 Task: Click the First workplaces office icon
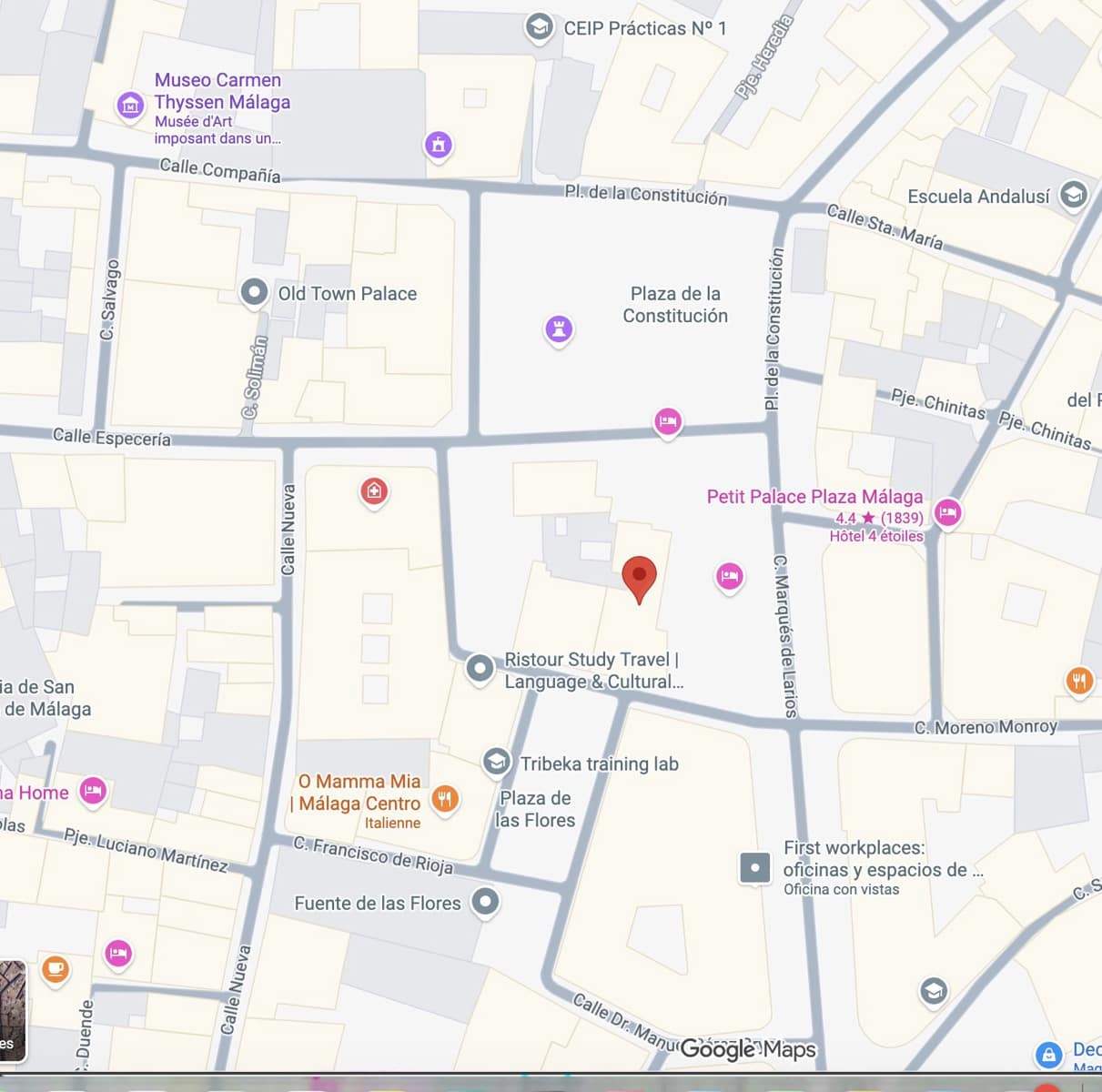click(754, 868)
